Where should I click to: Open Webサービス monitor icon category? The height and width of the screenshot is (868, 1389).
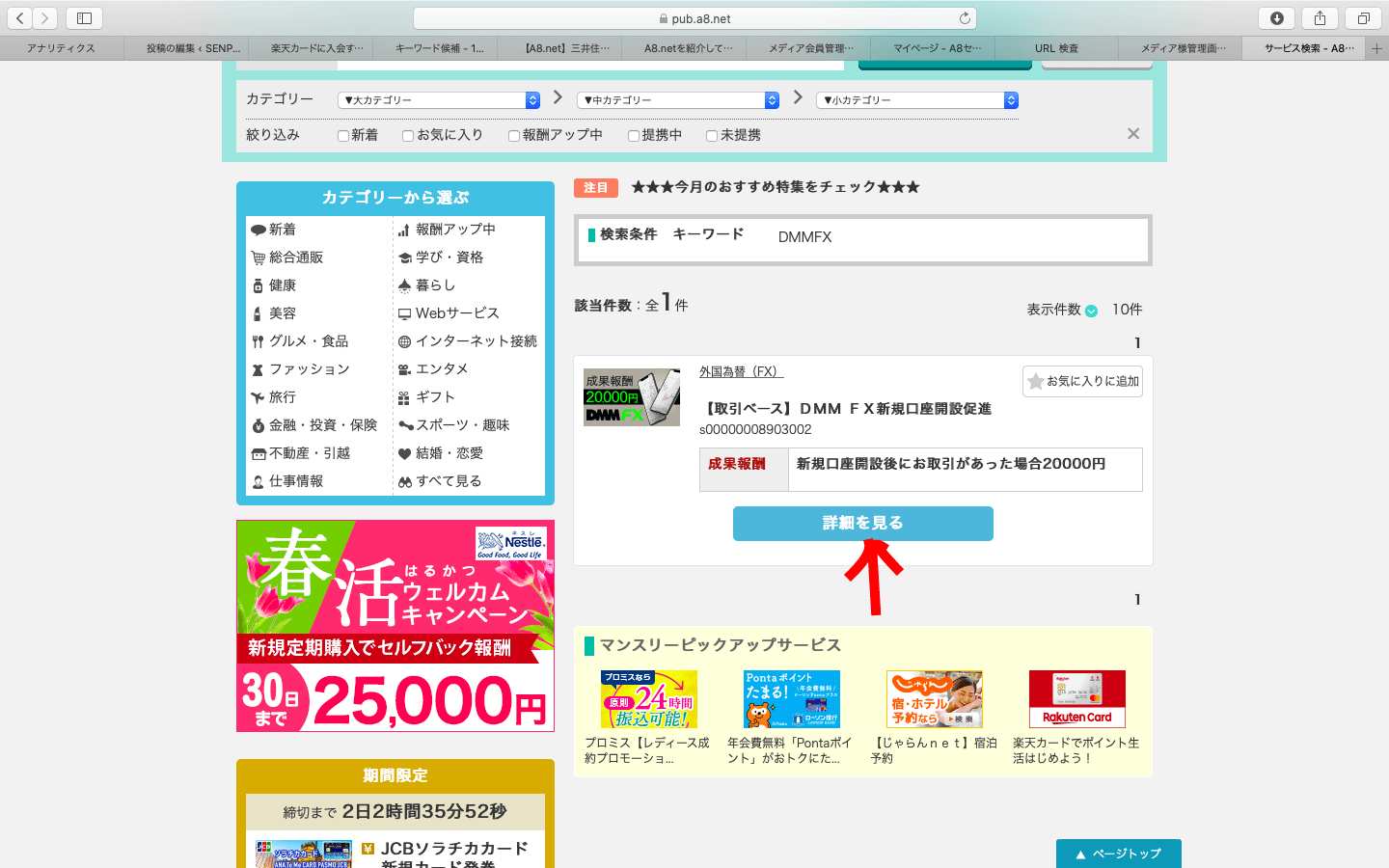[x=449, y=313]
